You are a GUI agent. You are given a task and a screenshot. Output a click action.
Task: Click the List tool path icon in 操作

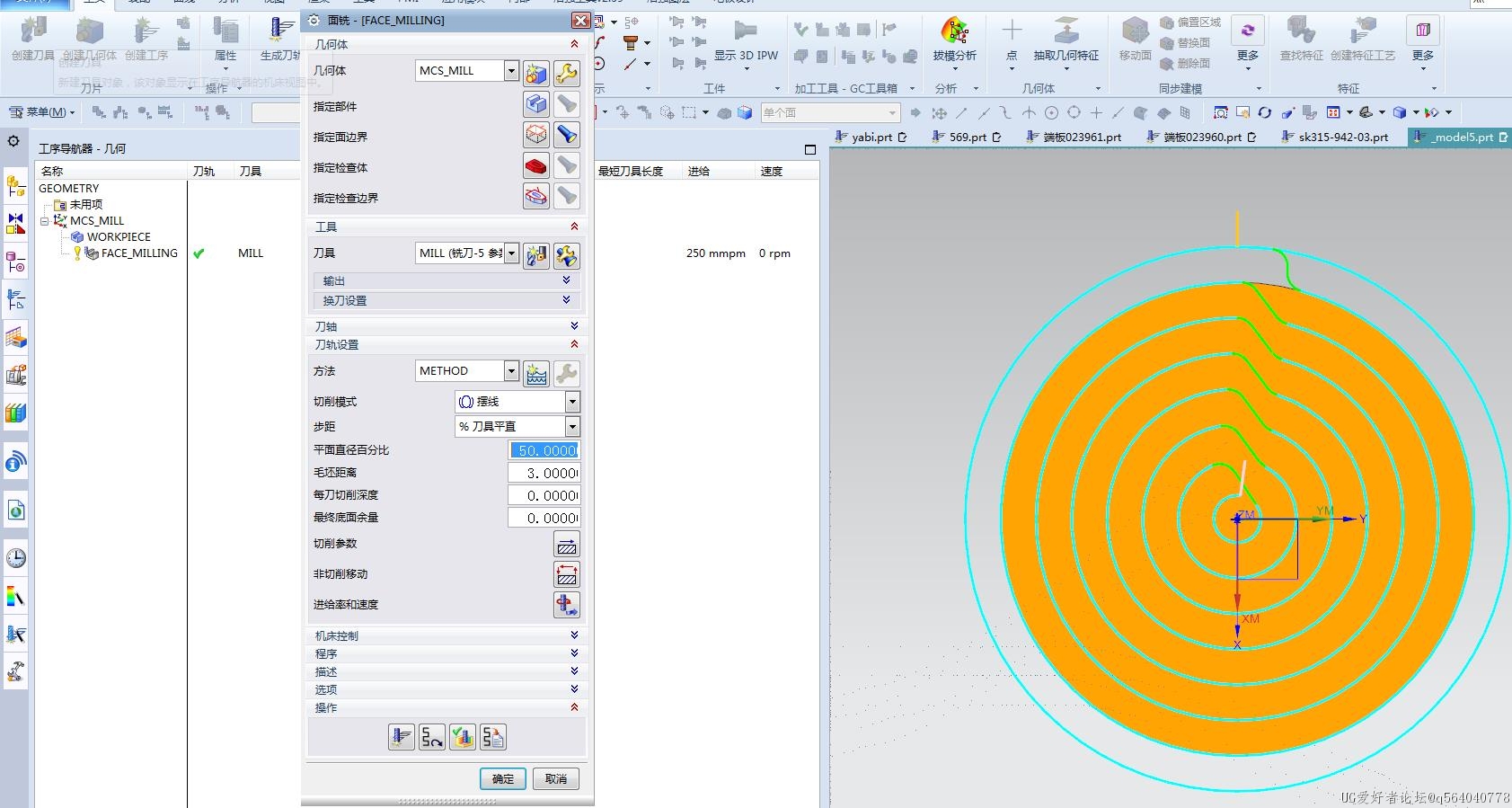click(493, 737)
